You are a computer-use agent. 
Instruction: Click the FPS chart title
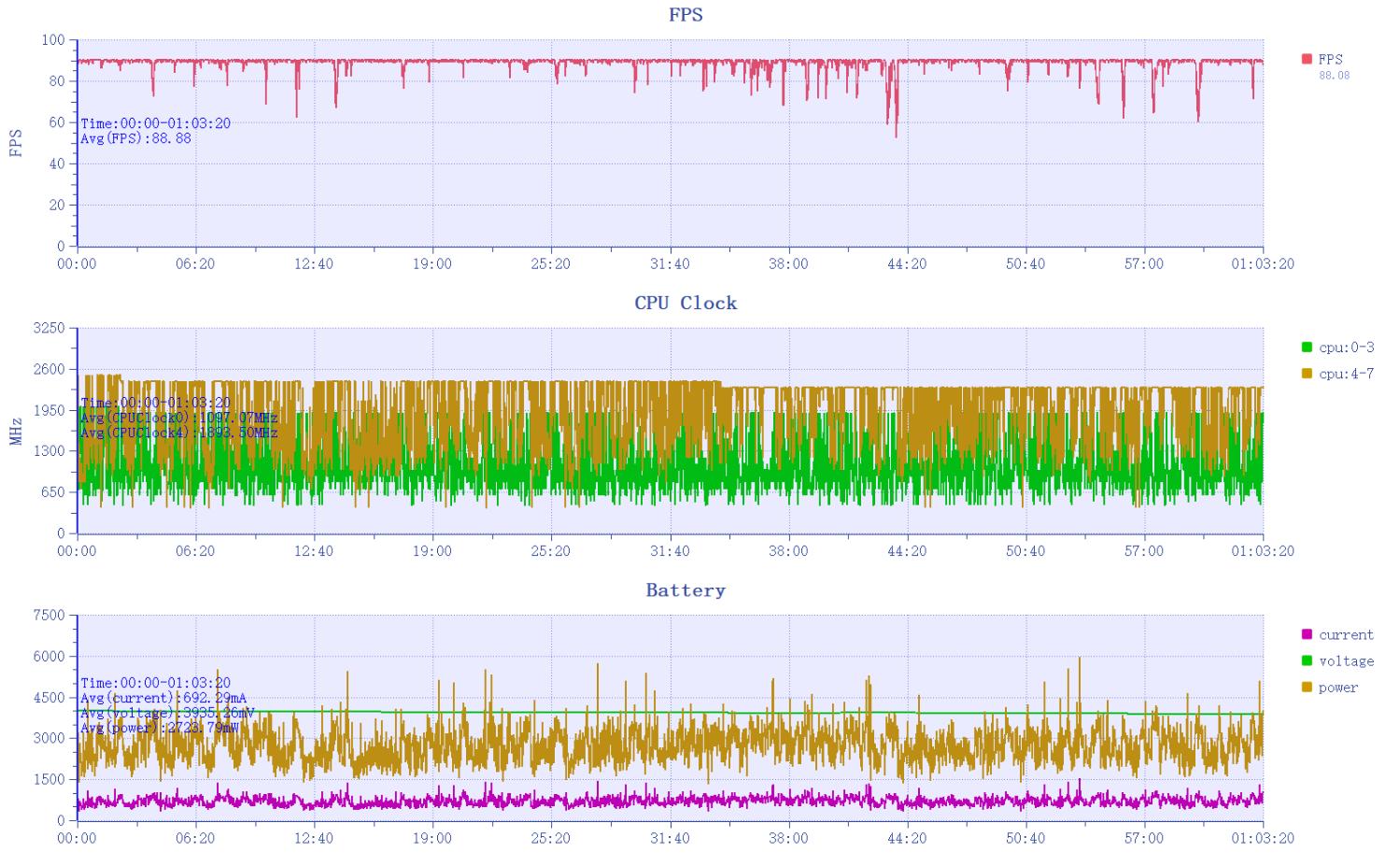(686, 15)
